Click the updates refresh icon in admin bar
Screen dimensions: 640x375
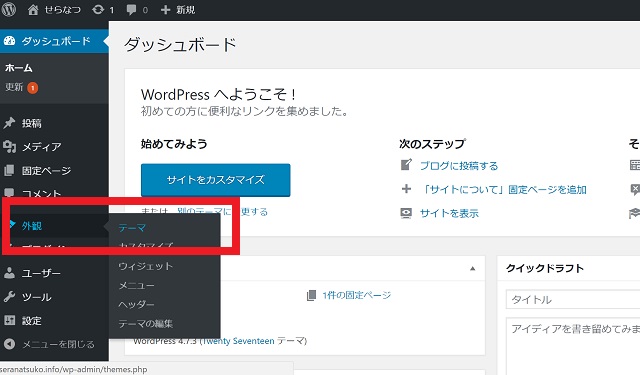pyautogui.click(x=98, y=9)
